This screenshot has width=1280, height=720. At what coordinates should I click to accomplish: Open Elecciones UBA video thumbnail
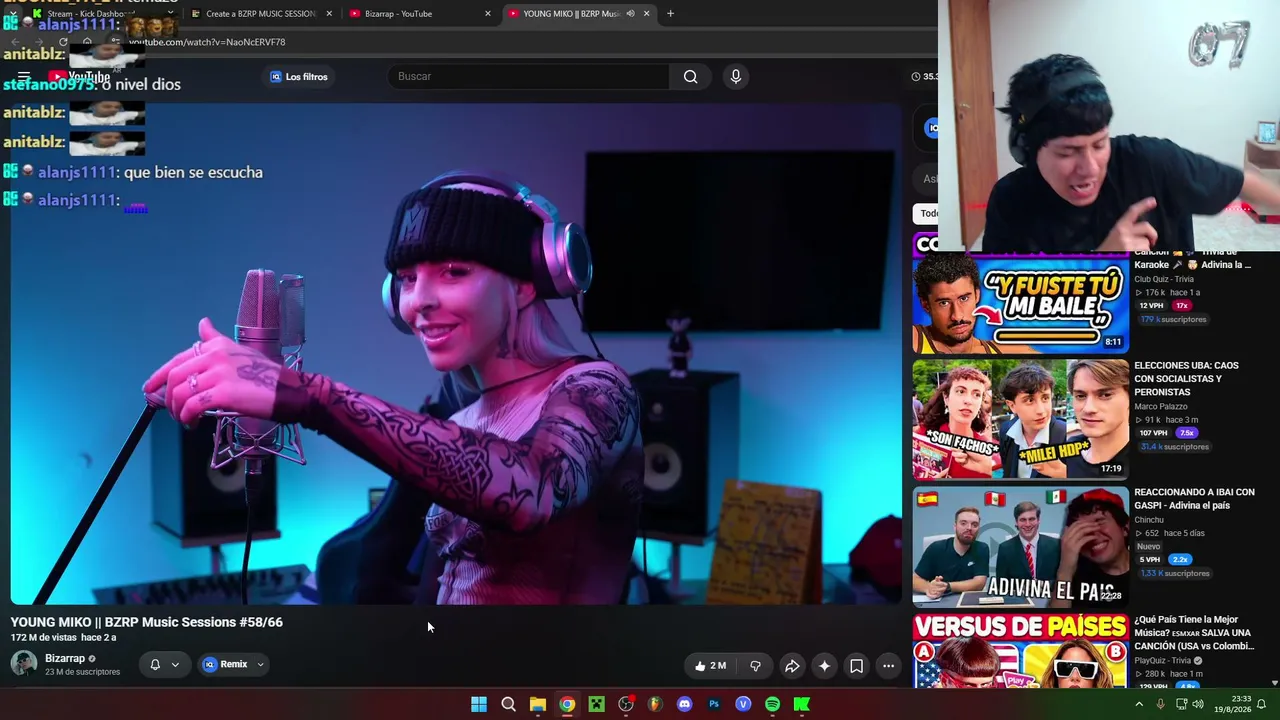pyautogui.click(x=1020, y=420)
